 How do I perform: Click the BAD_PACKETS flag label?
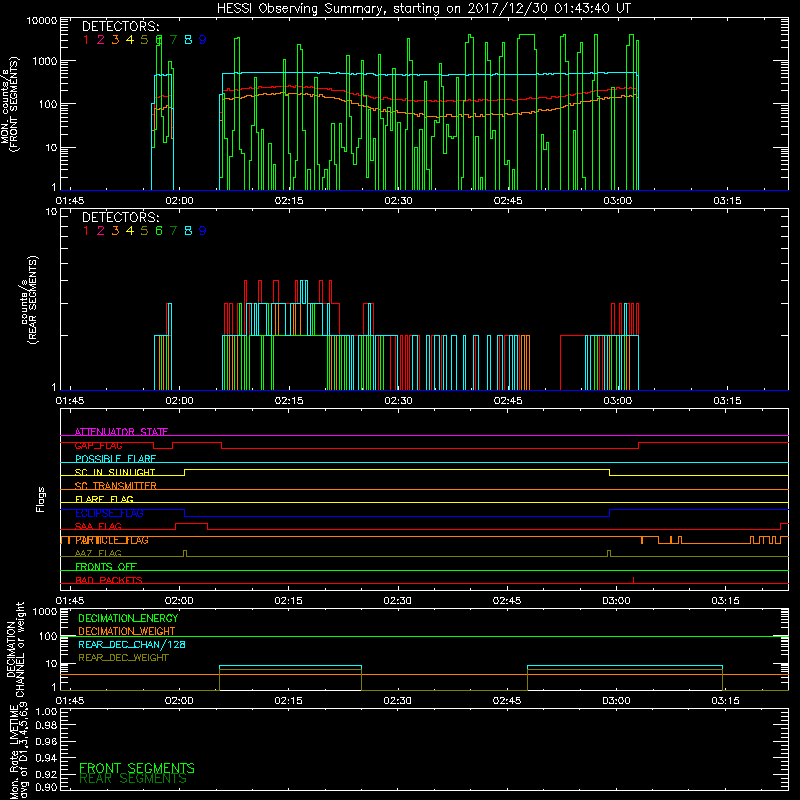coord(109,580)
